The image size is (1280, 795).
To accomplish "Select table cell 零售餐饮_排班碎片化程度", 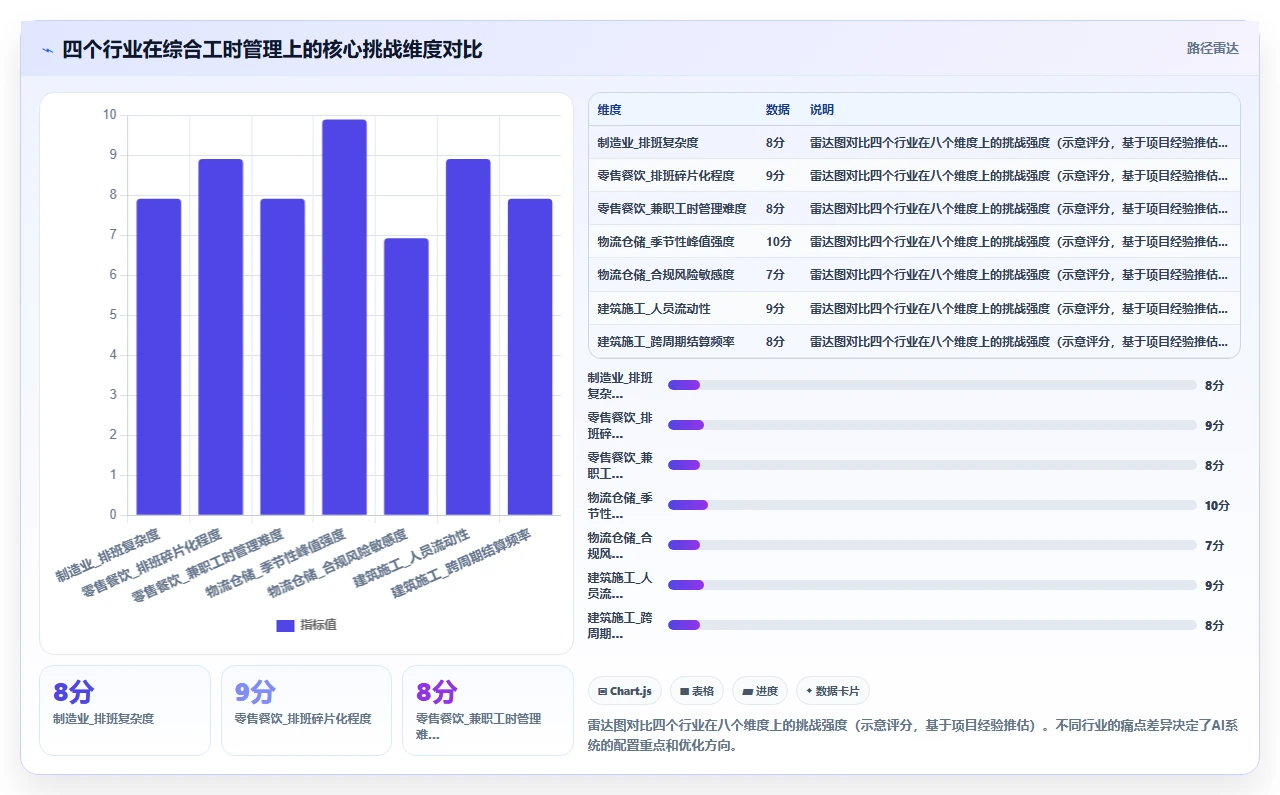I will click(x=666, y=176).
